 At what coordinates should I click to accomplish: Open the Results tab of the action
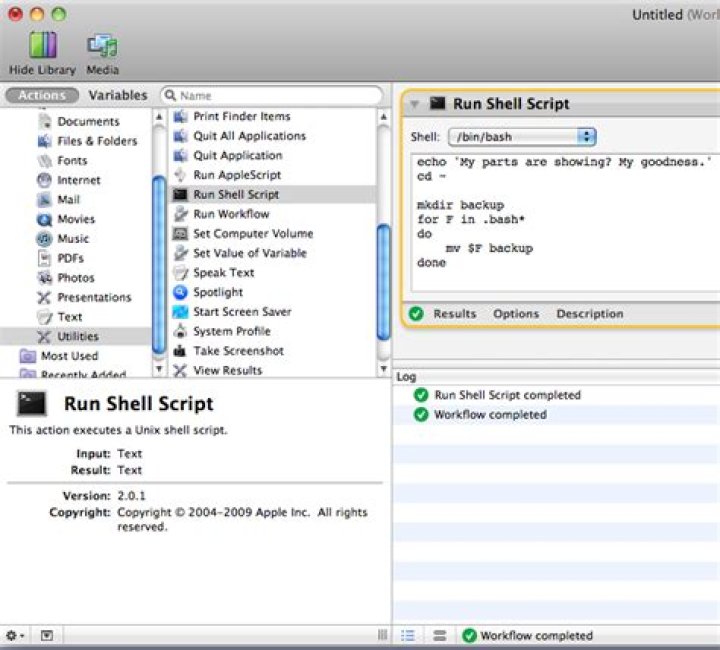click(455, 314)
